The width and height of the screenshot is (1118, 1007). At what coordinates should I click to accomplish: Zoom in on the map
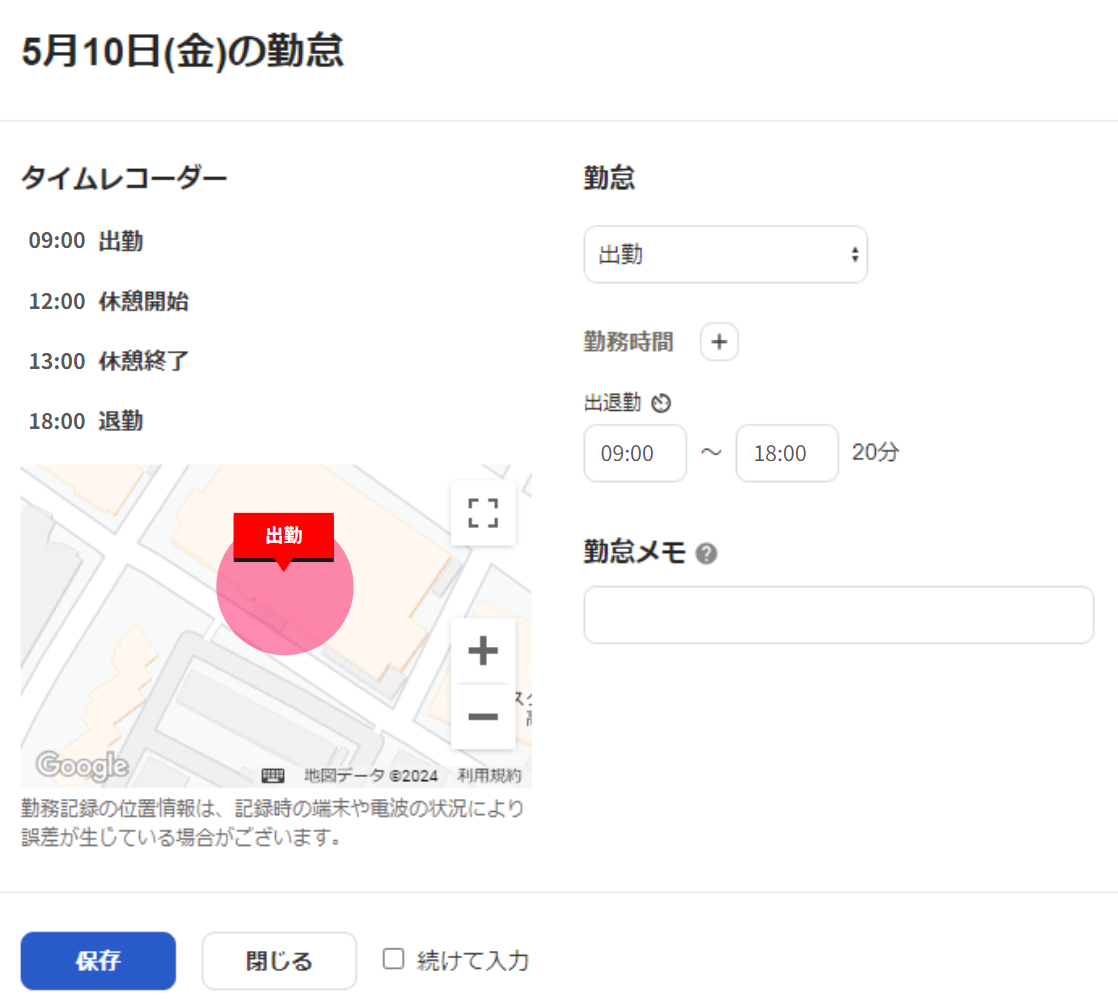point(483,650)
